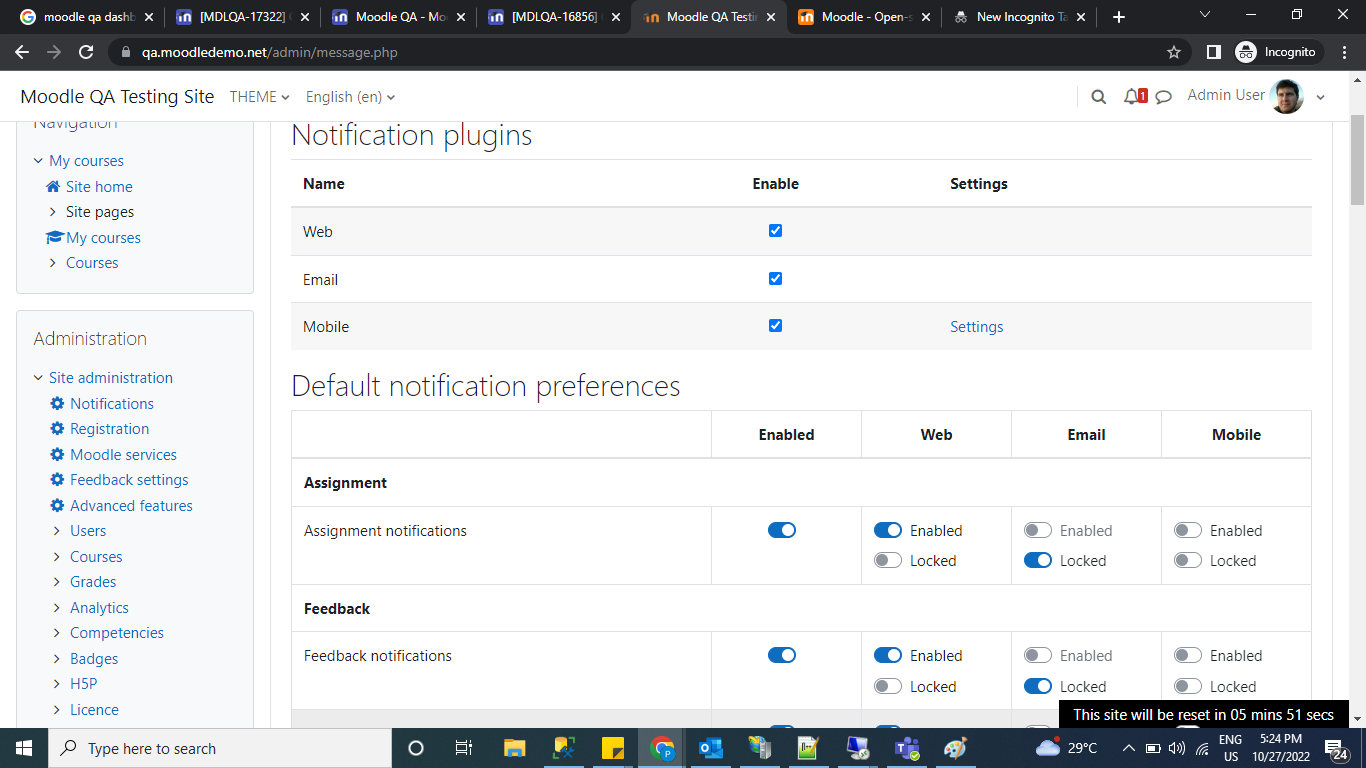This screenshot has width=1366, height=768.
Task: Uncheck the Mobile notification plugin checkbox
Action: point(775,326)
